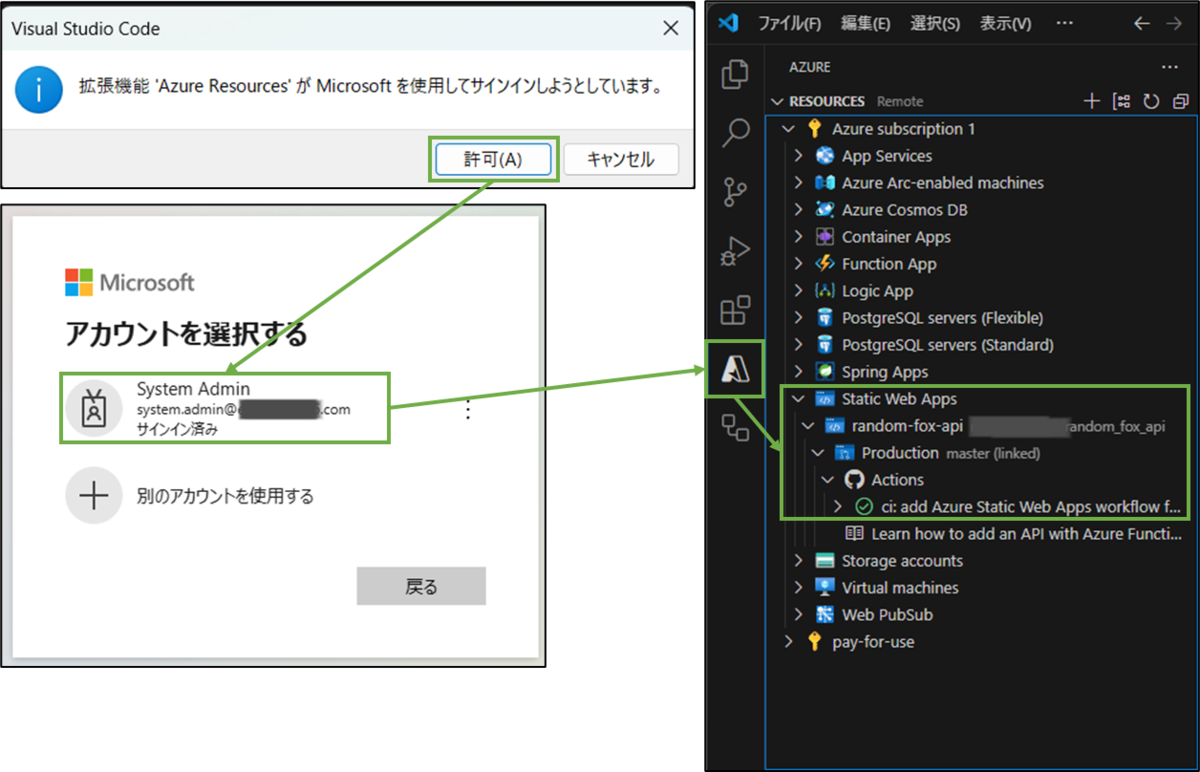The width and height of the screenshot is (1200, 772).
Task: Open the Search view icon
Action: click(735, 131)
